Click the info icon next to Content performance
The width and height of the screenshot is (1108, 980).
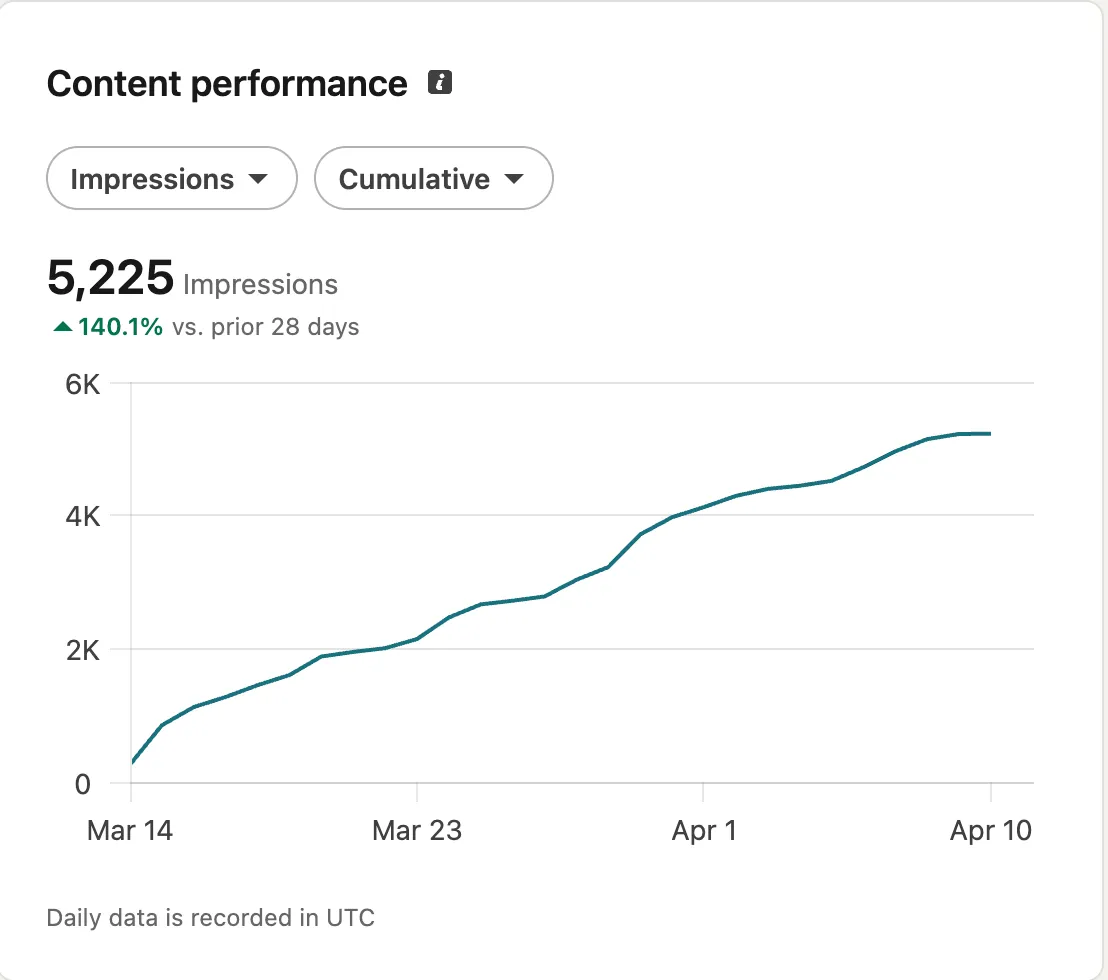(440, 84)
